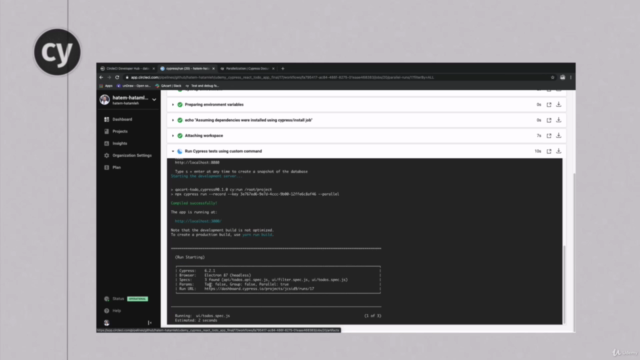Click the running spinner on Run Cypress tests
Viewport: 640px width, 360px height.
(180, 151)
